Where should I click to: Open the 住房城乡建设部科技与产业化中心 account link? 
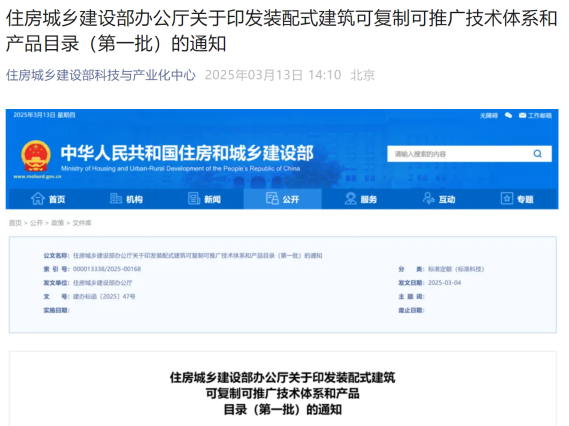[x=101, y=75]
